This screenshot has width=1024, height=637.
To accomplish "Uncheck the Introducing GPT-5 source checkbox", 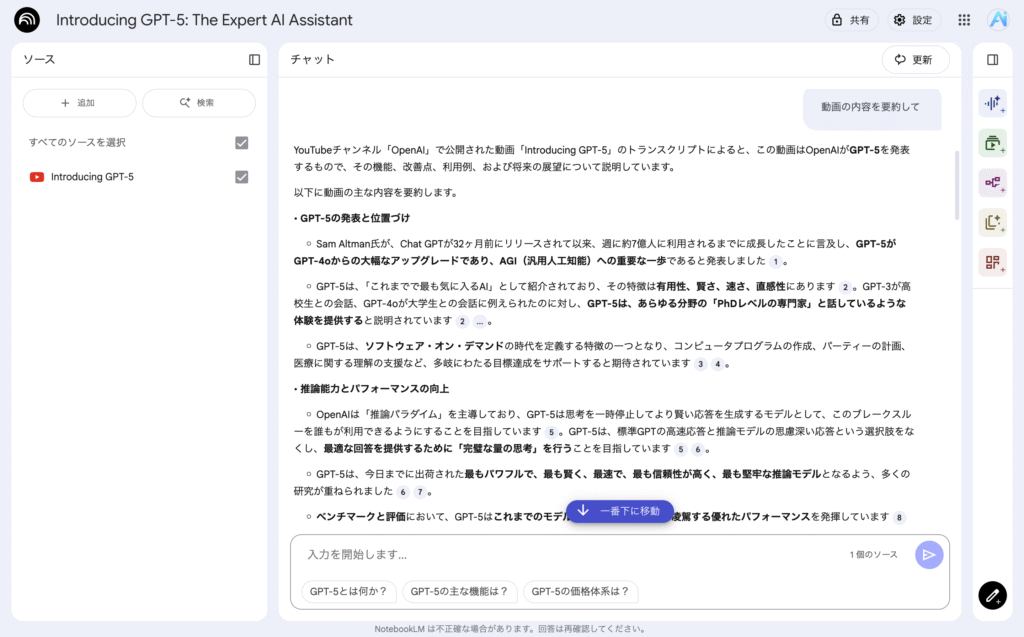I will pos(242,176).
